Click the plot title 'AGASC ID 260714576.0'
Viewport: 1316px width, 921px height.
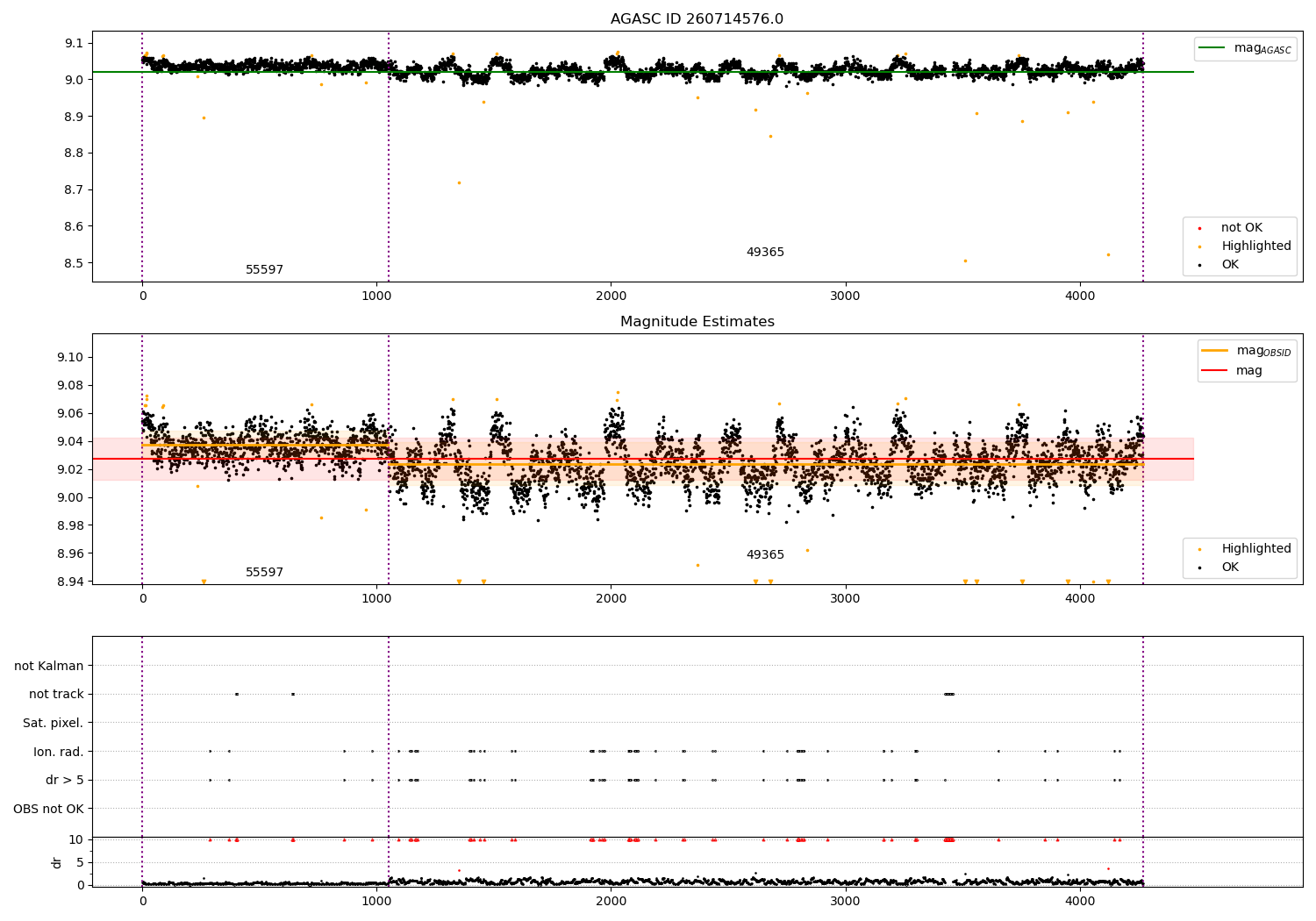[x=697, y=19]
